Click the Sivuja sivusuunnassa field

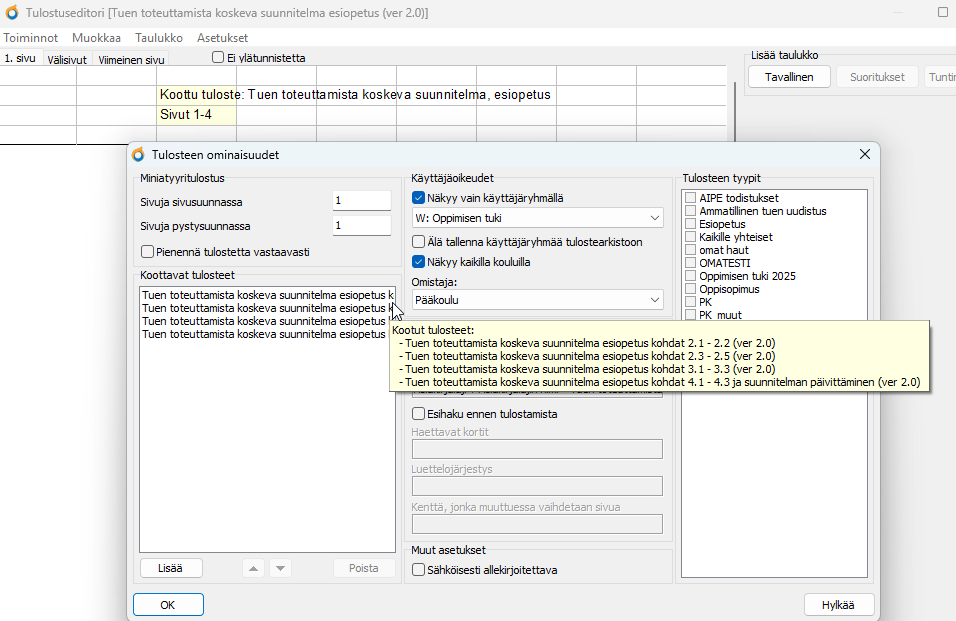362,201
